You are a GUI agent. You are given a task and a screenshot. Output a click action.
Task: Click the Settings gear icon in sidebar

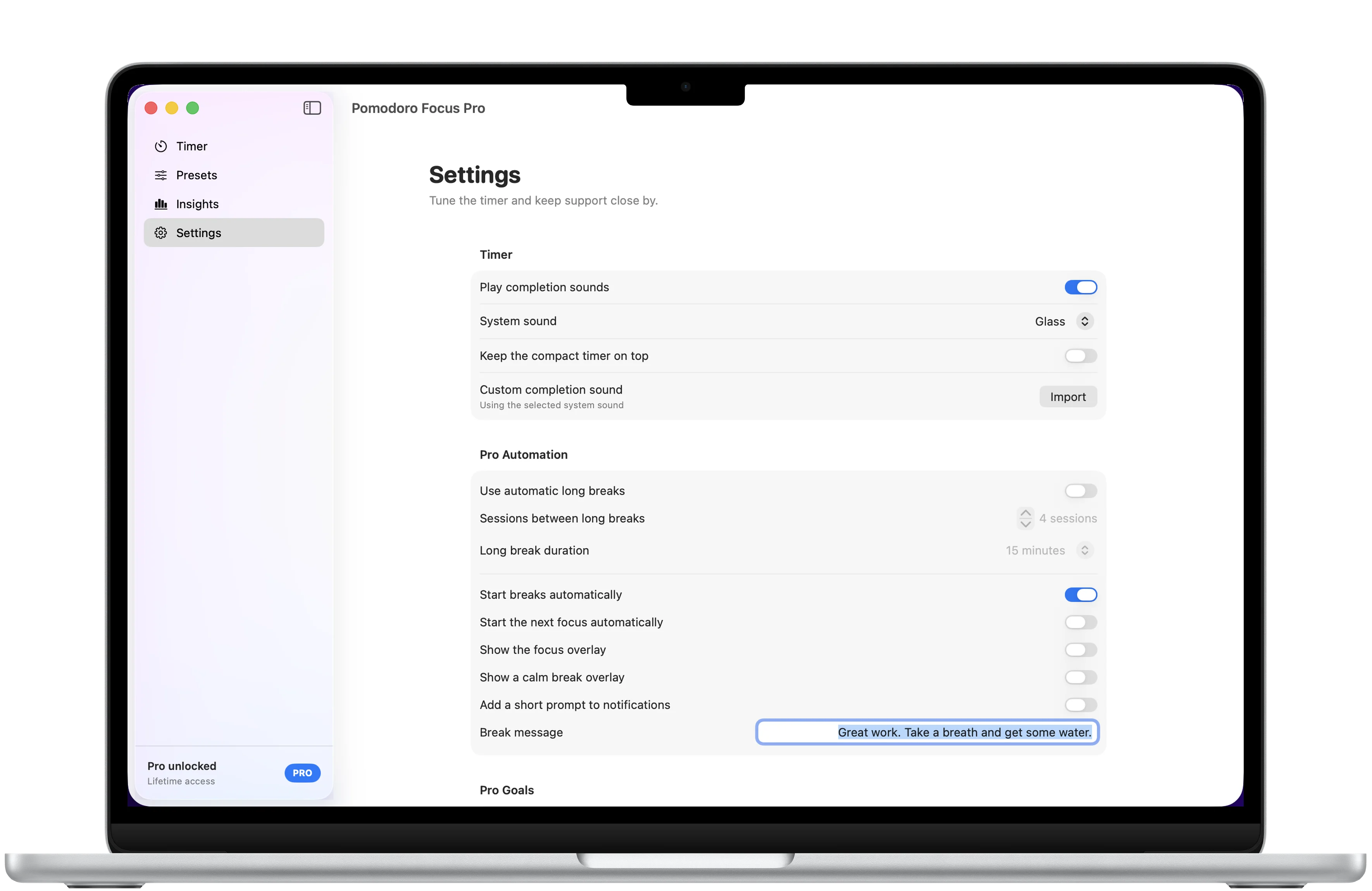[x=161, y=233]
